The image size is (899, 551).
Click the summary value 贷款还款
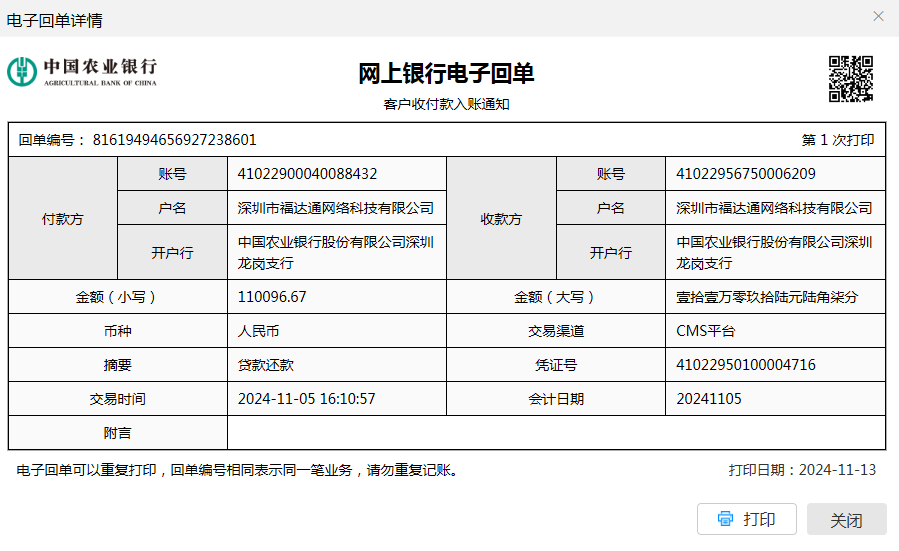(265, 365)
